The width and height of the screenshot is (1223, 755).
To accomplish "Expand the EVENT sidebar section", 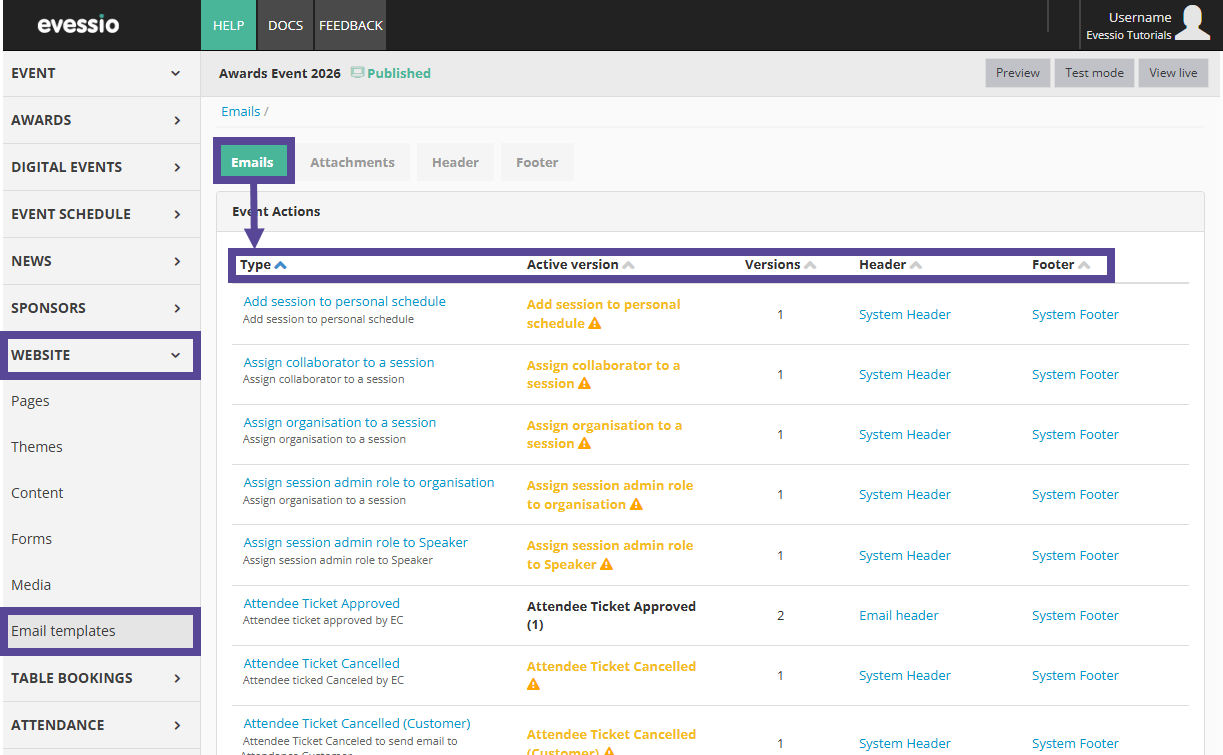I will coord(100,73).
